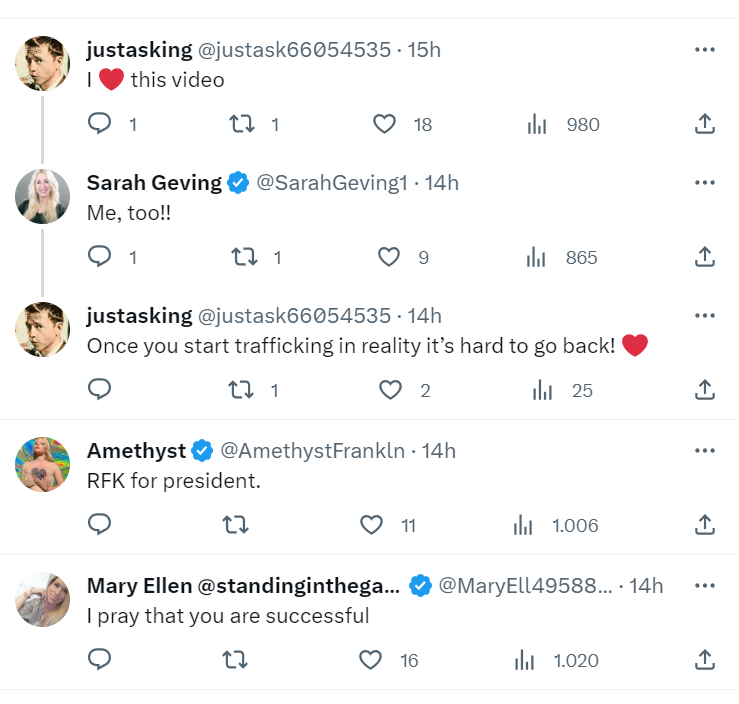Click Mary Ellen's profile picture
739x704 pixels.
43,600
